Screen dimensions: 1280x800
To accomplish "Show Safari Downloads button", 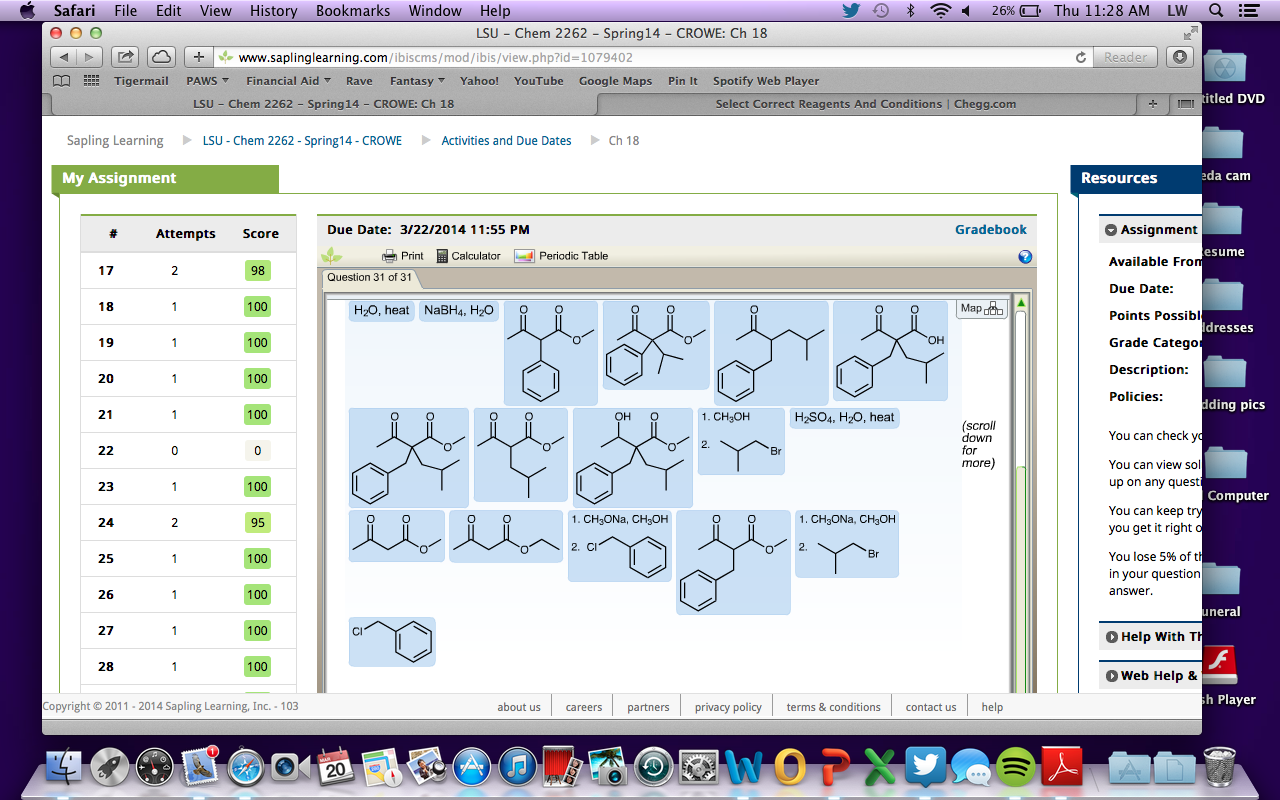I will 1180,57.
